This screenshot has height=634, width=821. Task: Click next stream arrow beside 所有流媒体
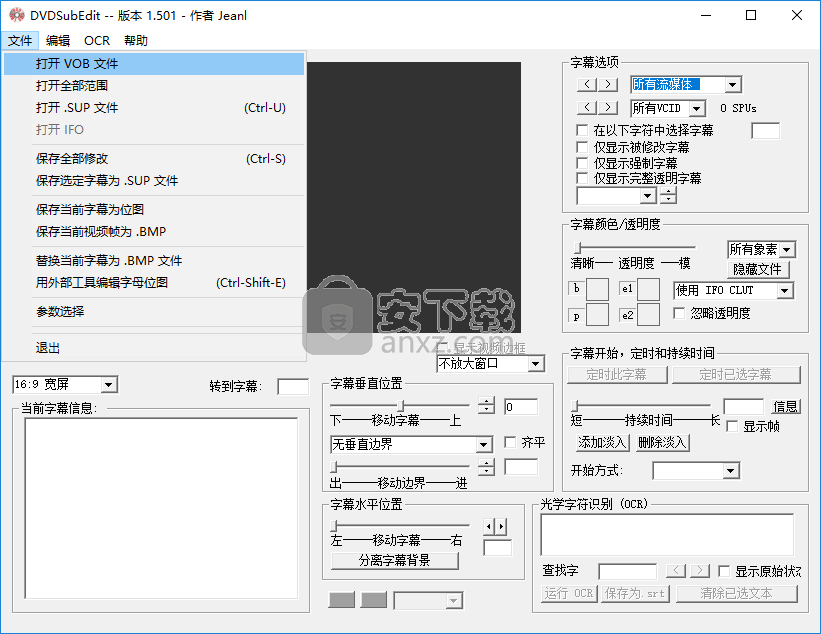coord(608,84)
